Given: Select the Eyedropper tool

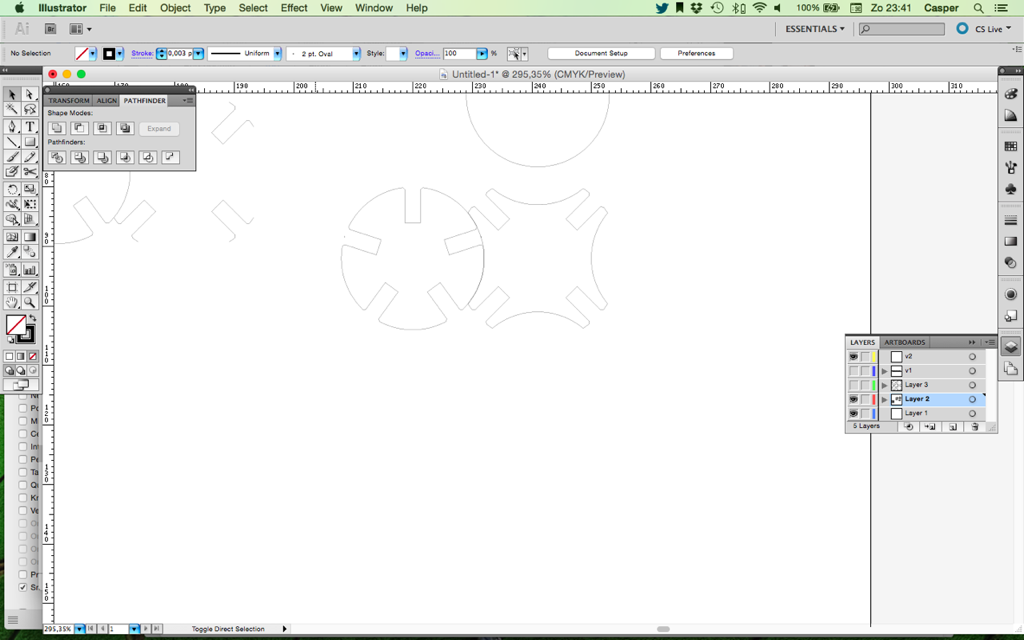Looking at the screenshot, I should point(12,253).
